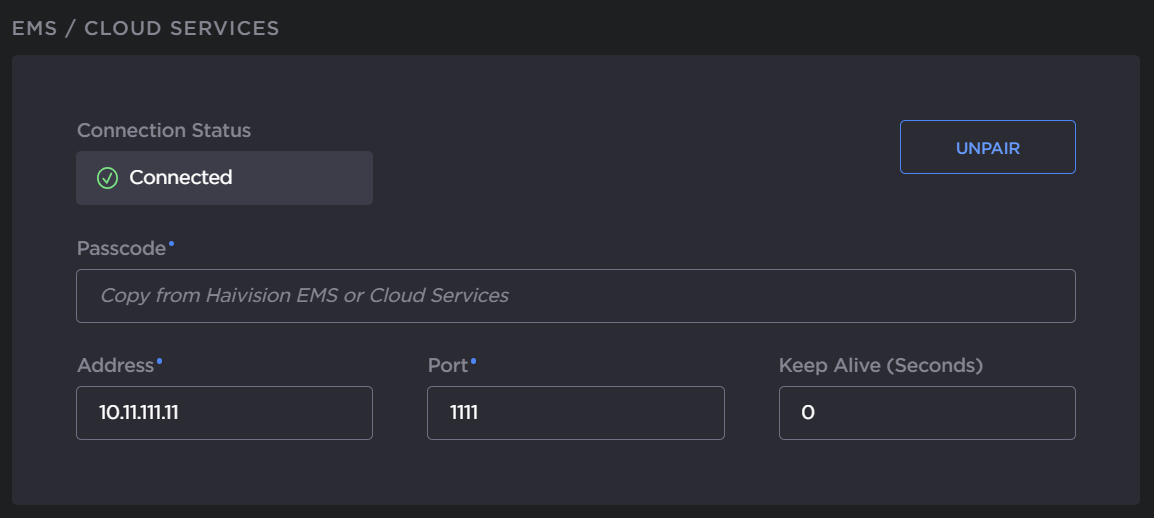Click the green connected checkmark icon
Image resolution: width=1154 pixels, height=518 pixels.
[x=107, y=178]
